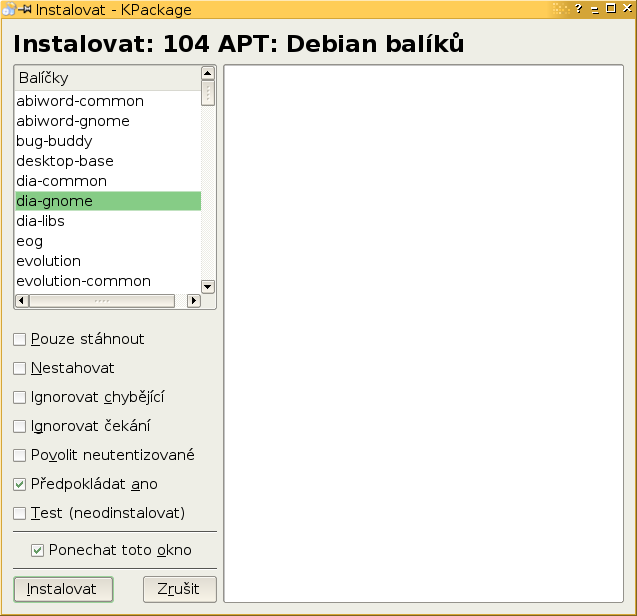Image resolution: width=637 pixels, height=616 pixels.
Task: Uncheck Předpokládat ano option
Action: coord(20,484)
